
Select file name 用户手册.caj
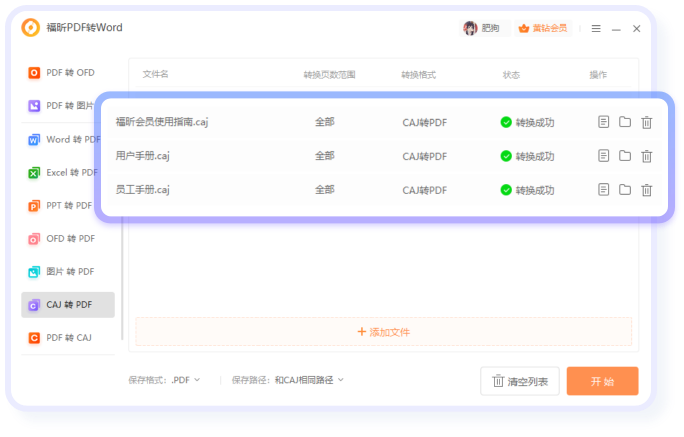click(143, 156)
